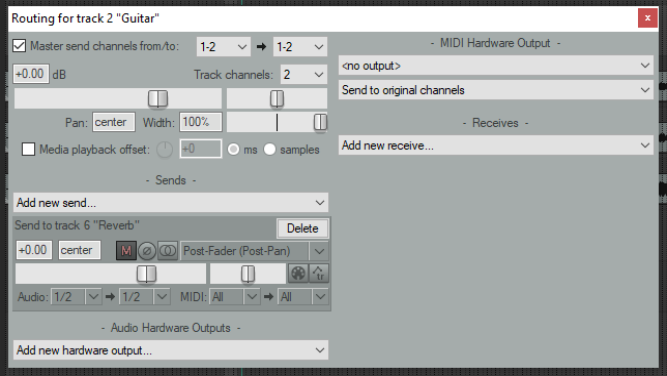Select the ms radio button

[234, 149]
